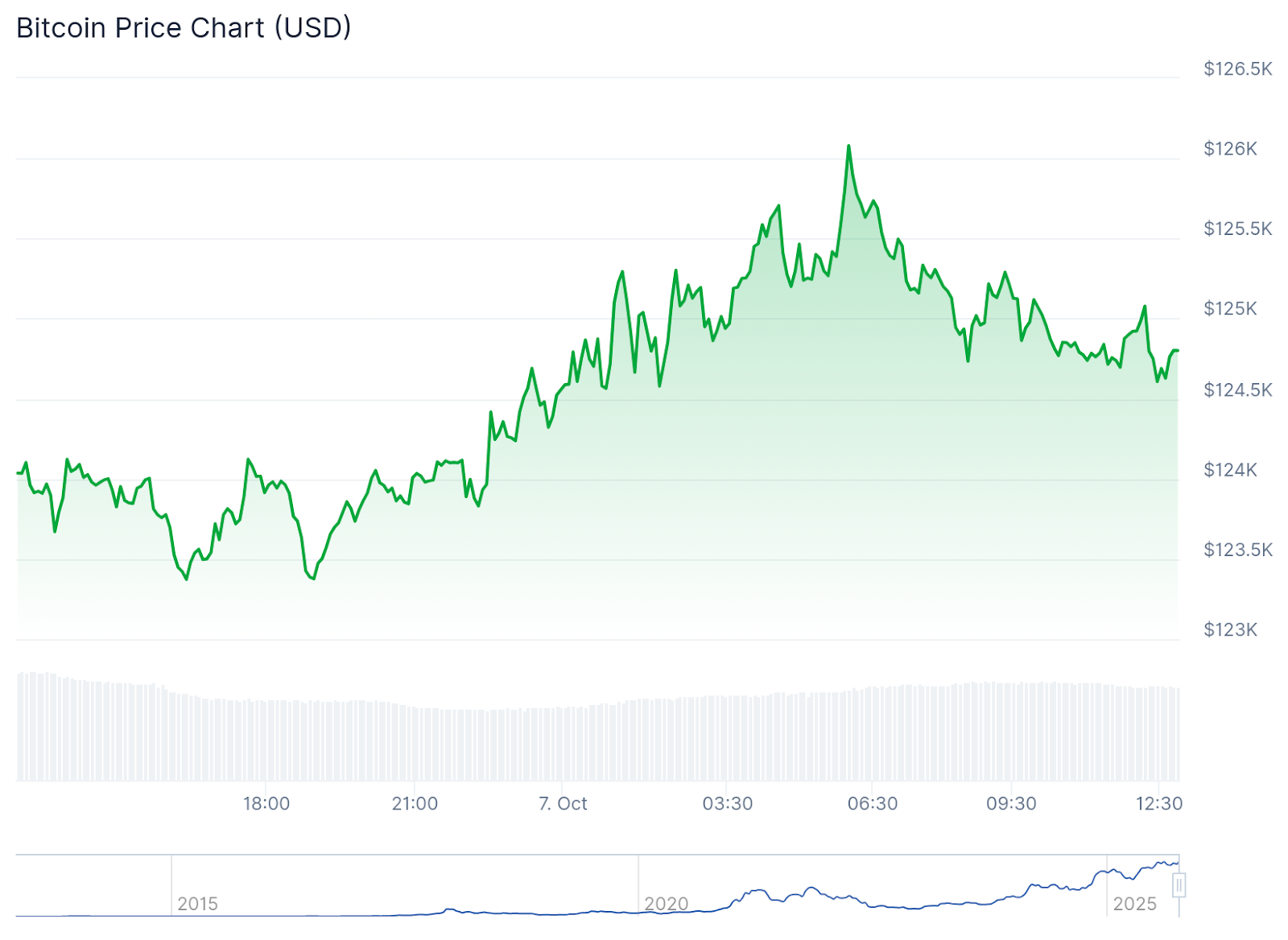Image resolution: width=1288 pixels, height=940 pixels.
Task: Click the $126.5K y-axis label
Action: [x=1237, y=69]
